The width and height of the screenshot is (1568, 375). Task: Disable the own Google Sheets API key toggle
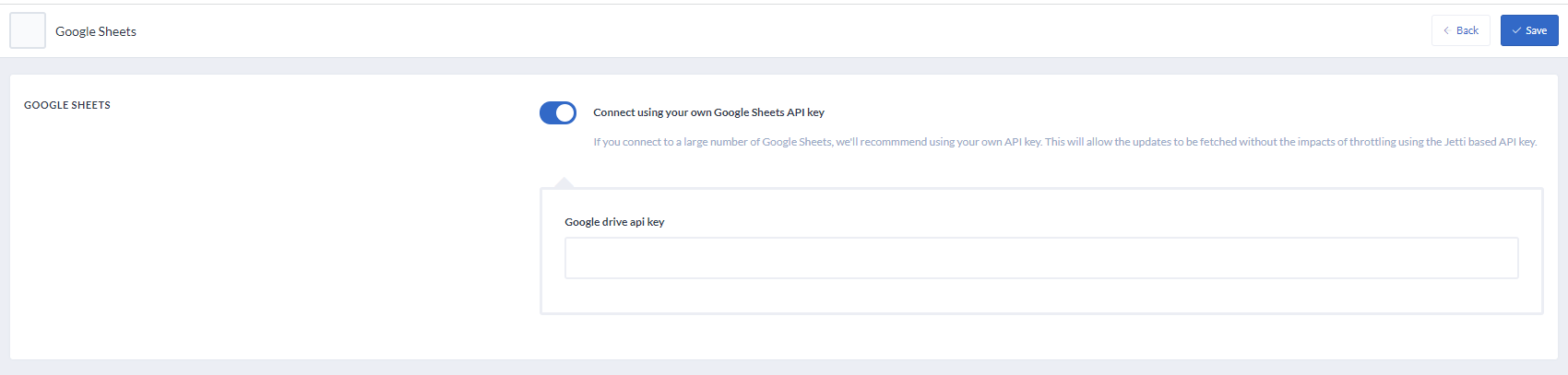pyautogui.click(x=558, y=112)
